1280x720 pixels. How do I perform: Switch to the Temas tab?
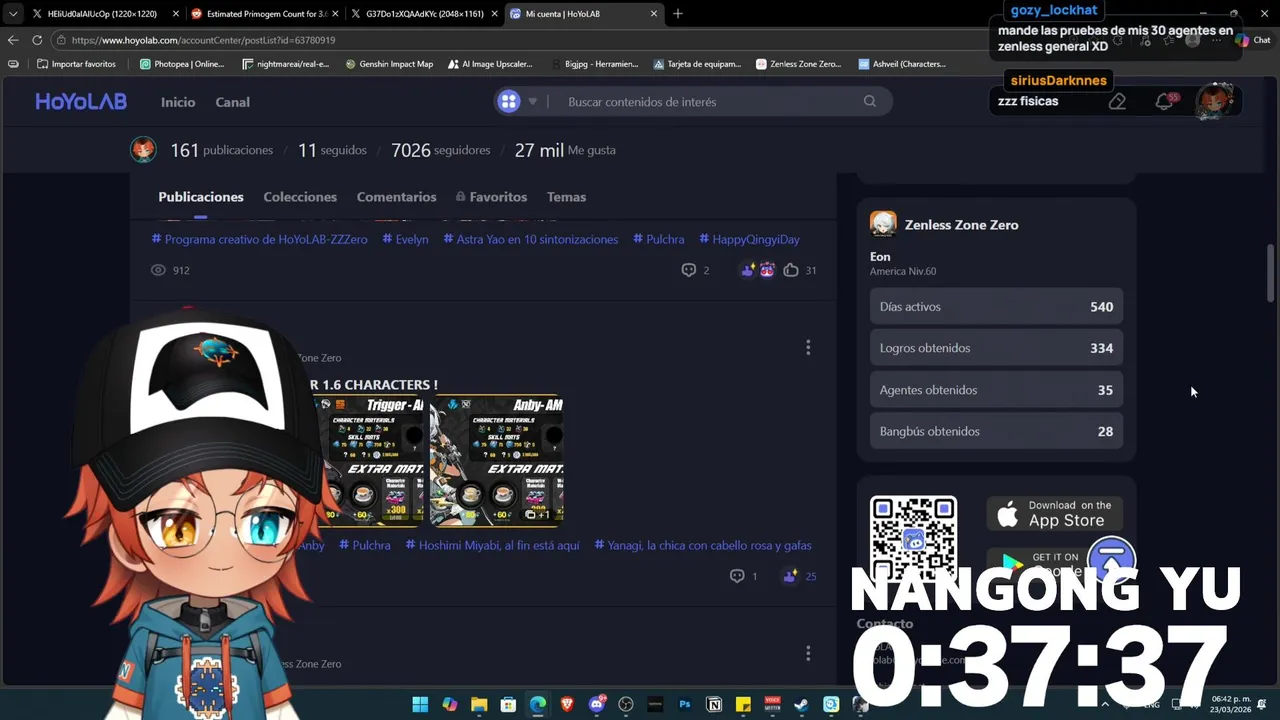(566, 197)
